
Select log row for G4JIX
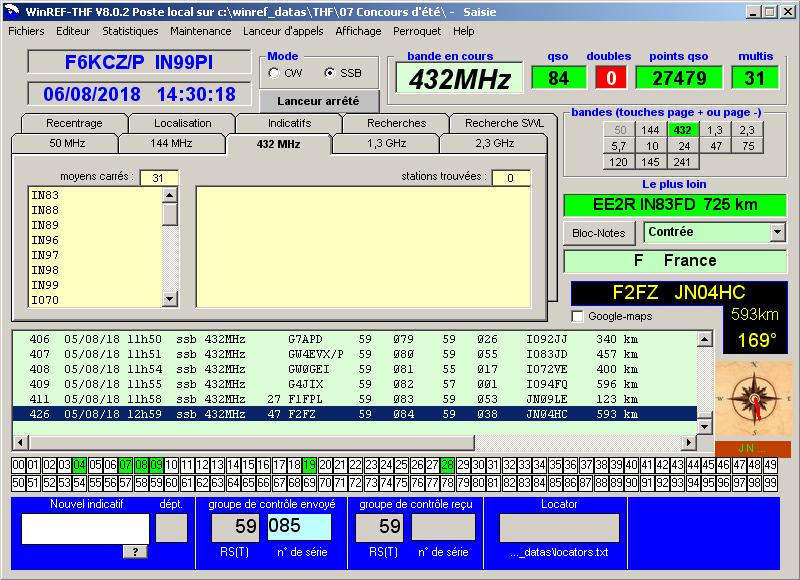coord(355,384)
